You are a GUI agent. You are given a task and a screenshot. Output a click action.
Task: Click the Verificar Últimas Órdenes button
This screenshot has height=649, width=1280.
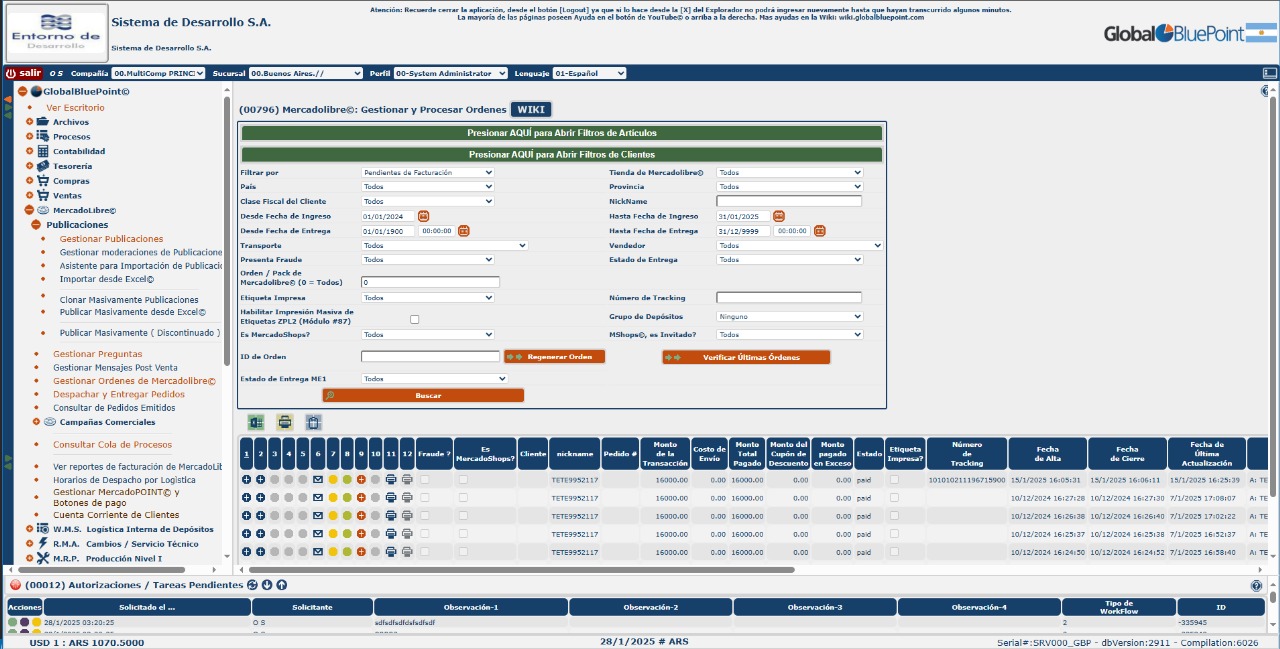745,357
